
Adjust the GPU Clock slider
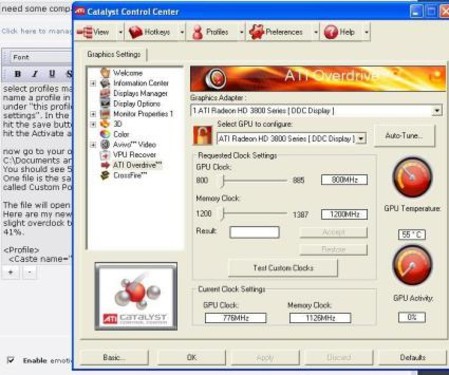(223, 181)
